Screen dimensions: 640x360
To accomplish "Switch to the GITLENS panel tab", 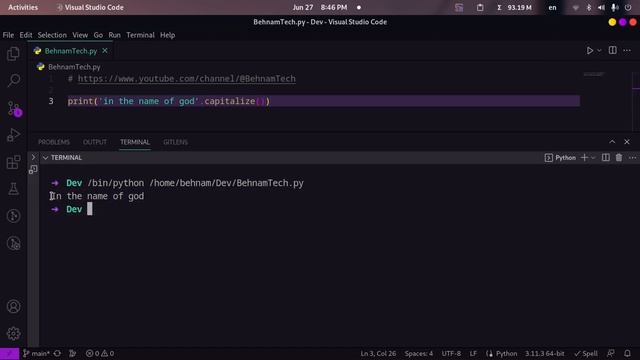I will click(x=176, y=142).
